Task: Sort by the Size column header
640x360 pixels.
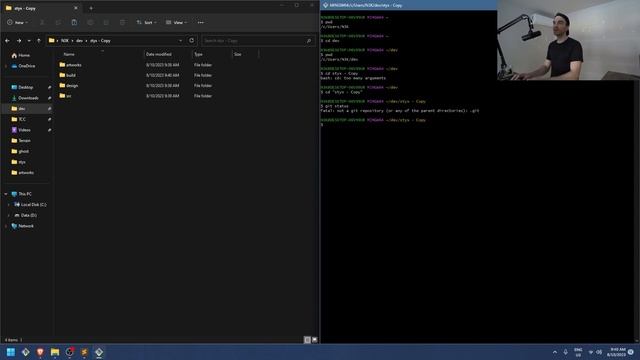Action: pyautogui.click(x=238, y=54)
